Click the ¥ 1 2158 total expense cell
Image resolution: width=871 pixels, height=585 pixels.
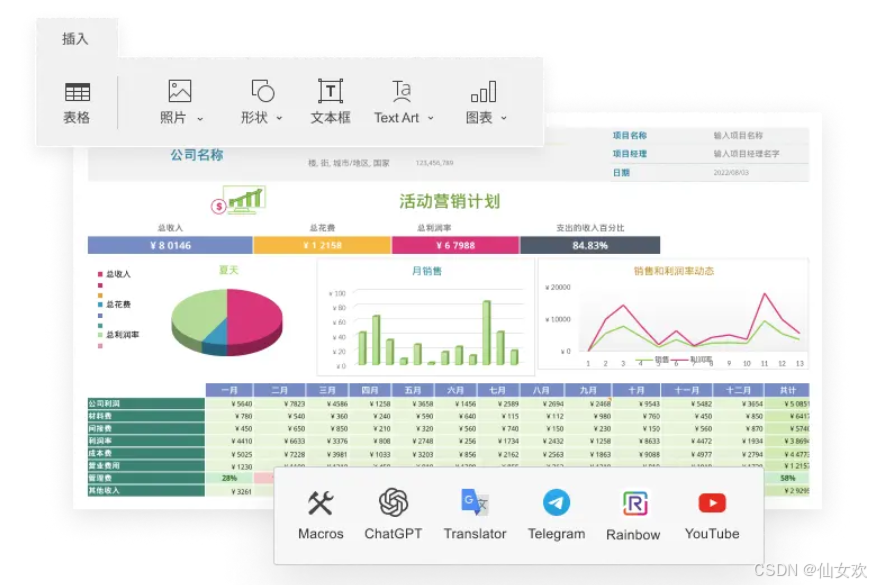click(x=322, y=245)
